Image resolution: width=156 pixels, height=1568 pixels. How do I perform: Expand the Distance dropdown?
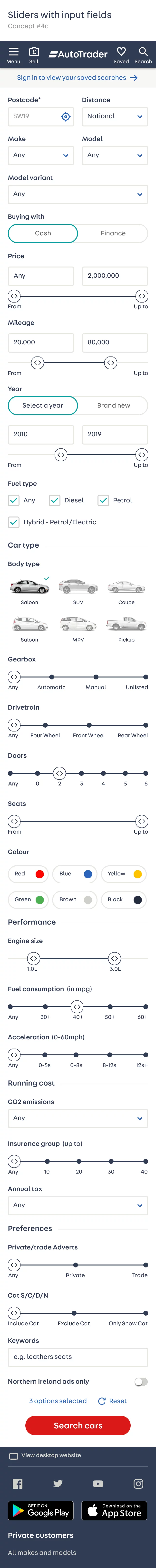[115, 116]
